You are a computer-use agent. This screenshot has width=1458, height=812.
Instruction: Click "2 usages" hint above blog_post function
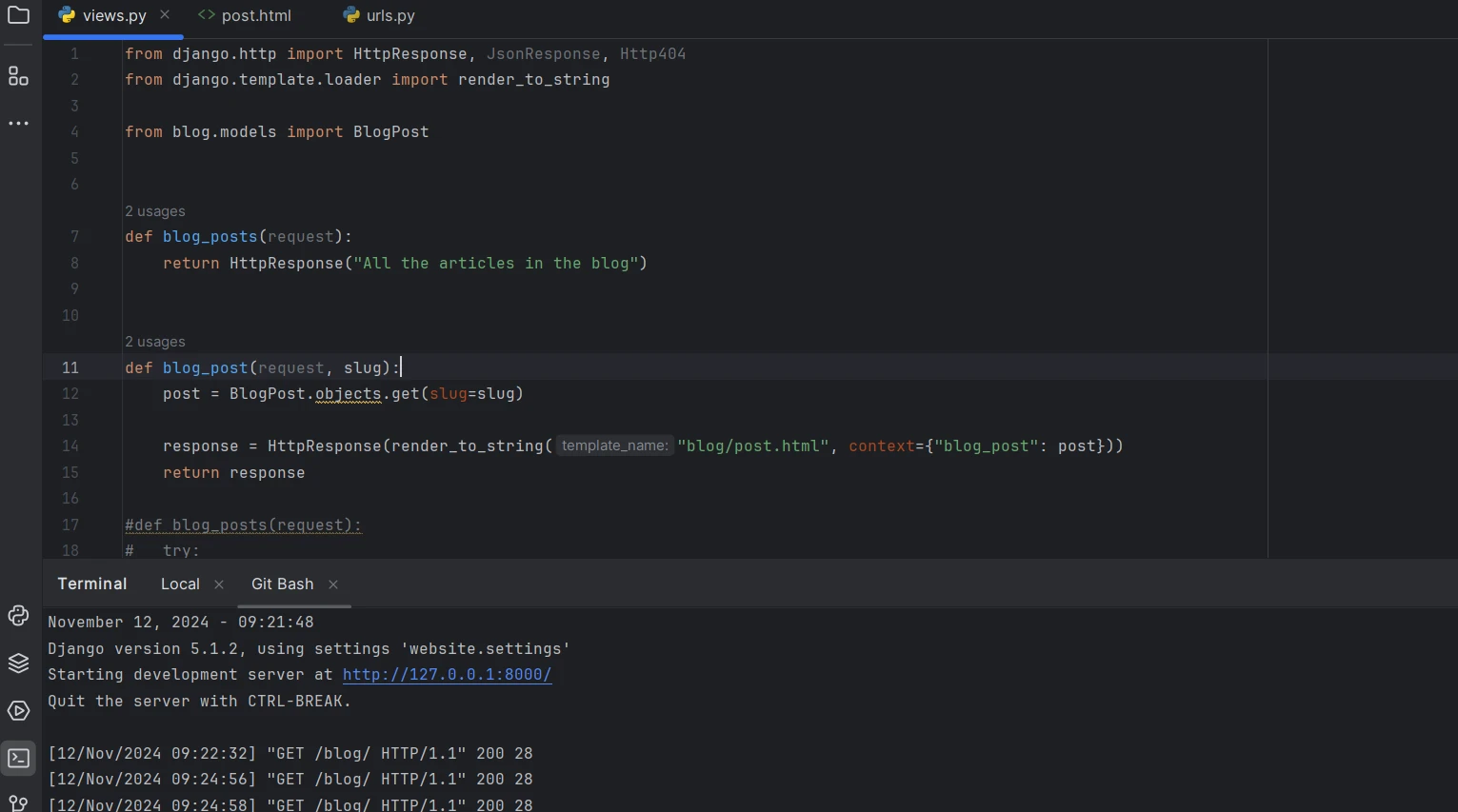pyautogui.click(x=155, y=342)
